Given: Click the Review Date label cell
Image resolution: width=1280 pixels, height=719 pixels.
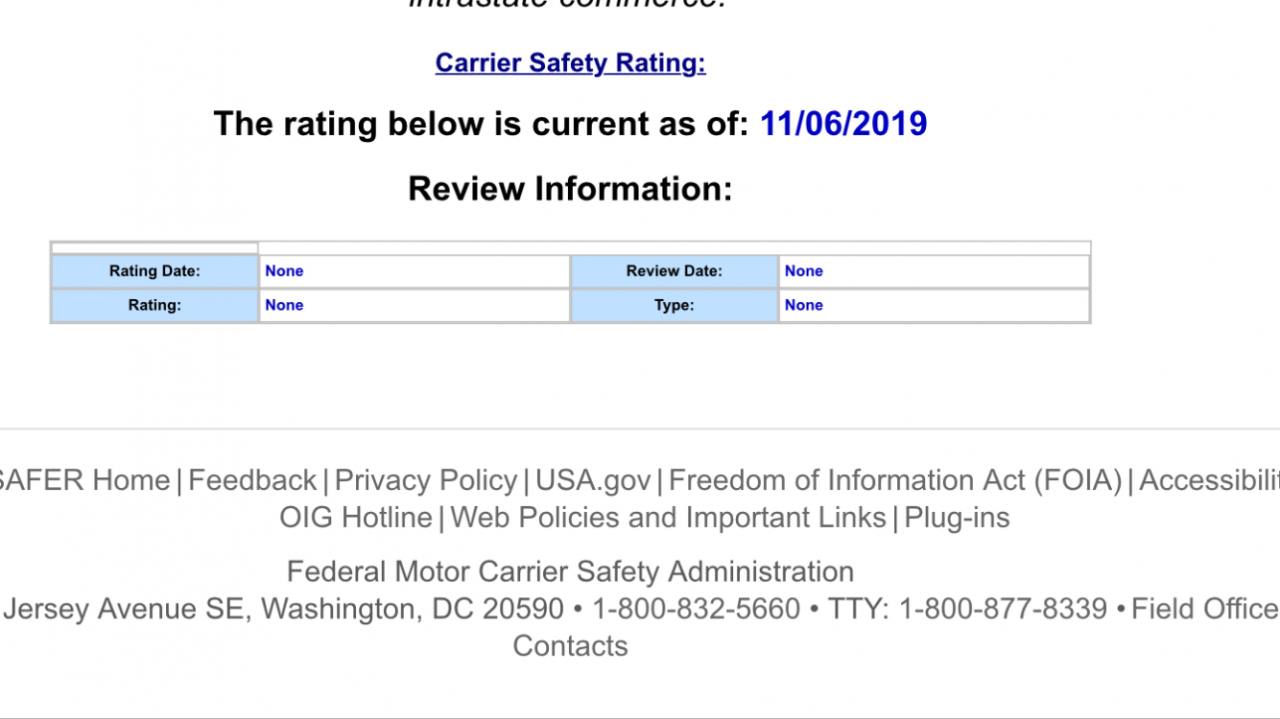Looking at the screenshot, I should (x=674, y=271).
